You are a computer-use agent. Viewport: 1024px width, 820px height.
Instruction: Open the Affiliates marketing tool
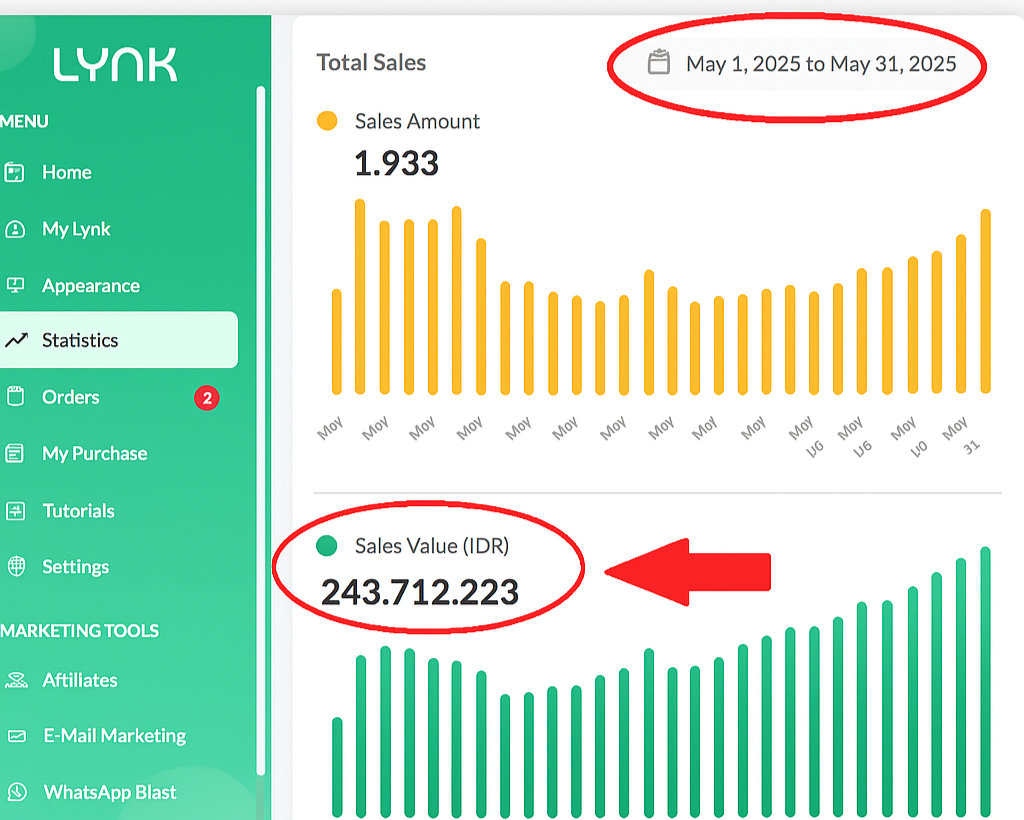[x=82, y=680]
